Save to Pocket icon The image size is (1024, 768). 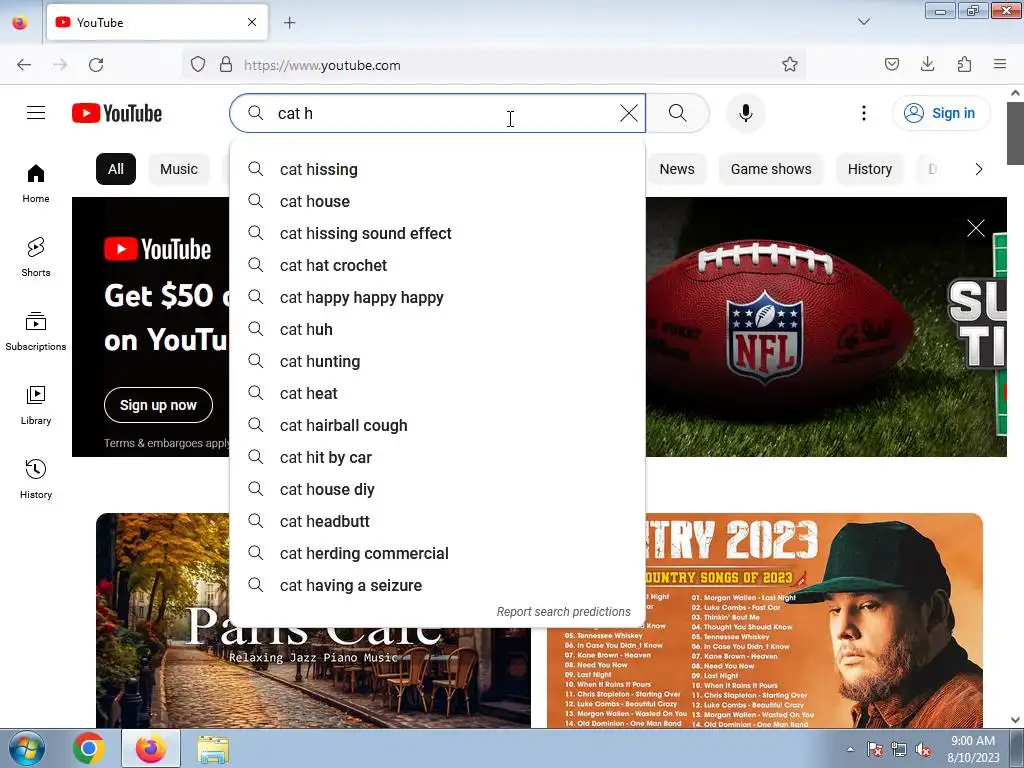coord(891,64)
